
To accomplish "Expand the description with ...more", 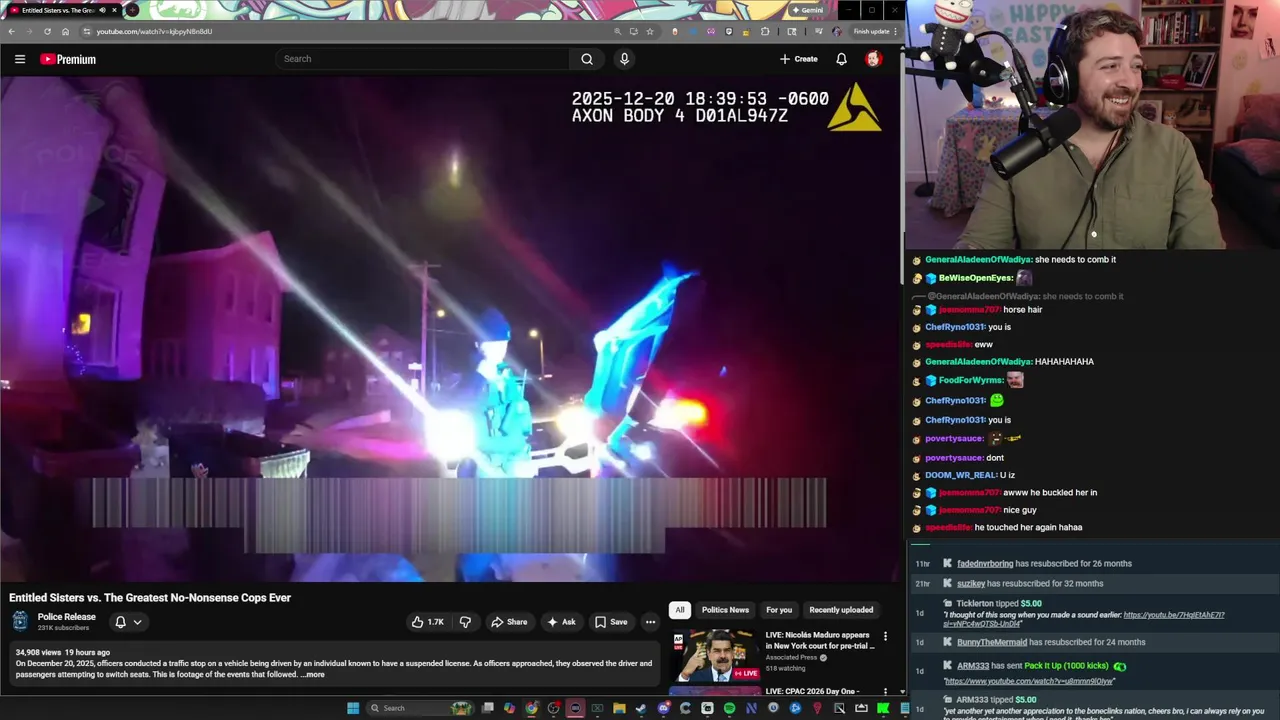I will point(313,674).
